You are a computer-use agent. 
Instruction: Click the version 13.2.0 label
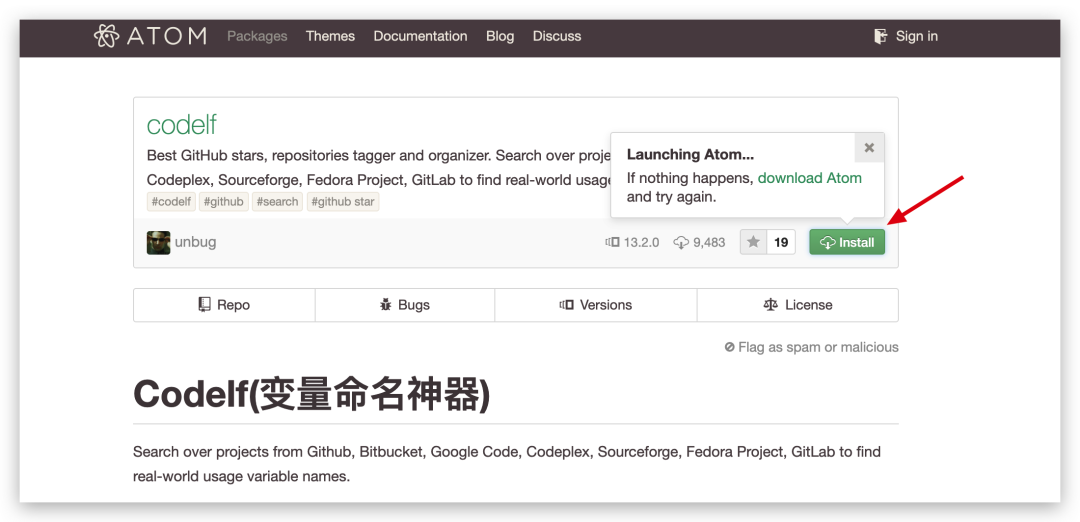point(641,242)
